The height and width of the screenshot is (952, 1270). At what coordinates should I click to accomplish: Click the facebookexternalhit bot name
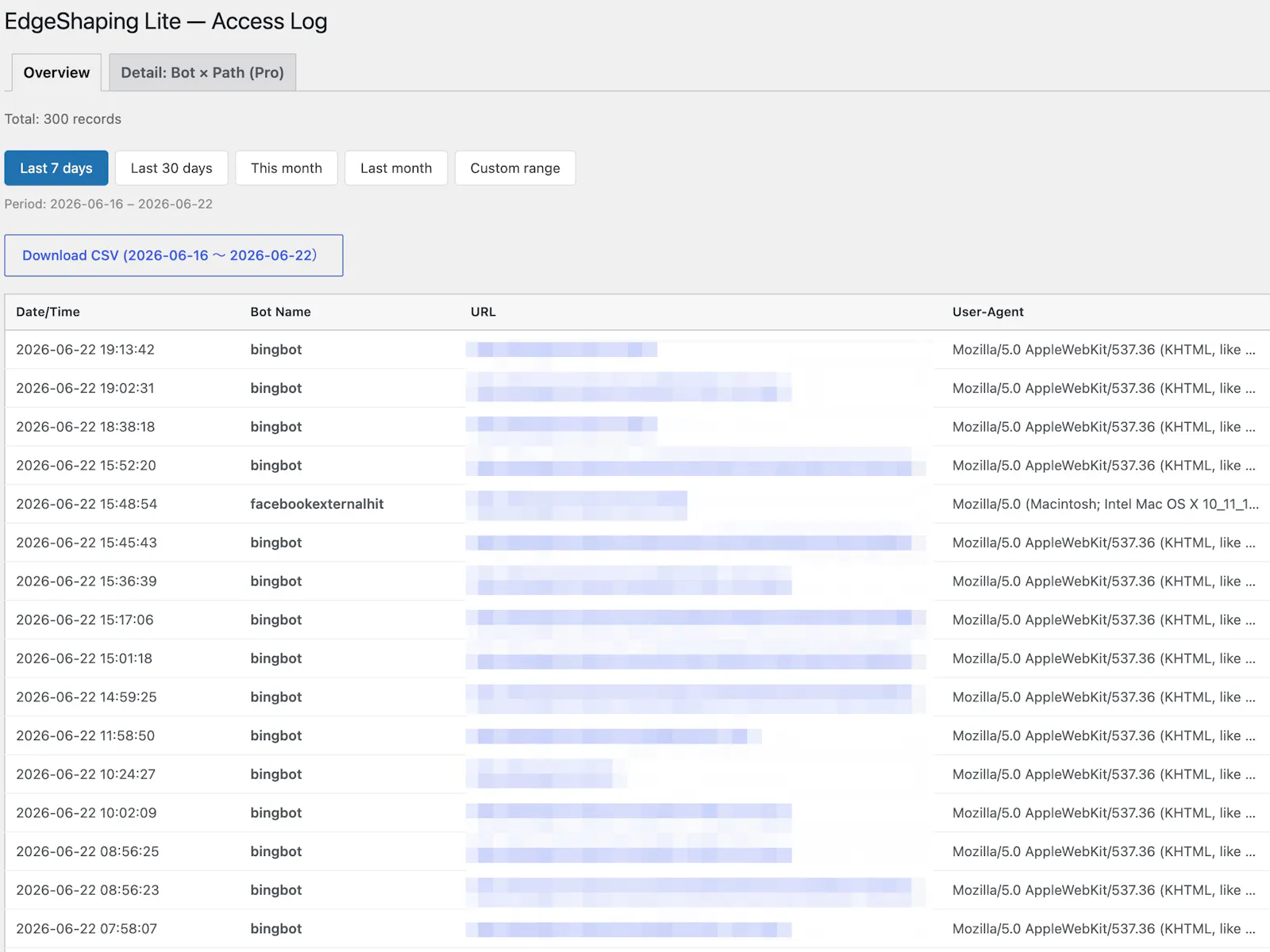(x=317, y=504)
